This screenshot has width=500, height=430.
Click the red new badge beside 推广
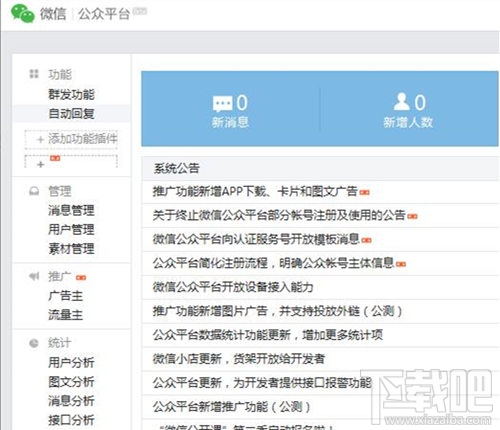[81, 277]
